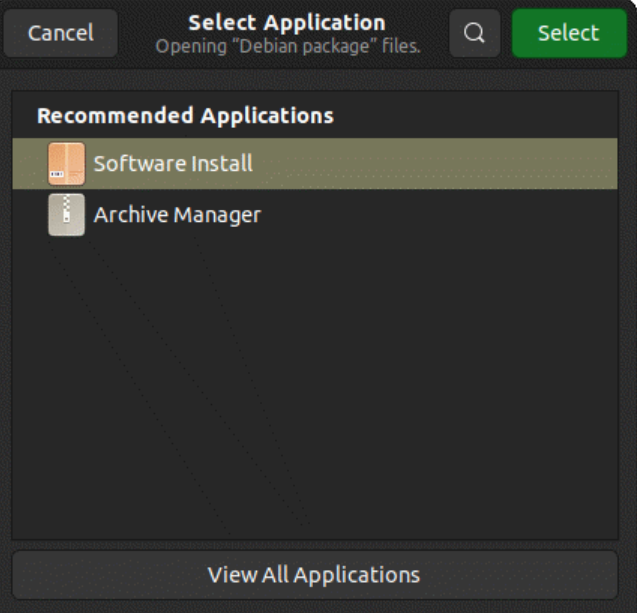The height and width of the screenshot is (613, 637).
Task: Open View All Applications
Action: tap(315, 575)
